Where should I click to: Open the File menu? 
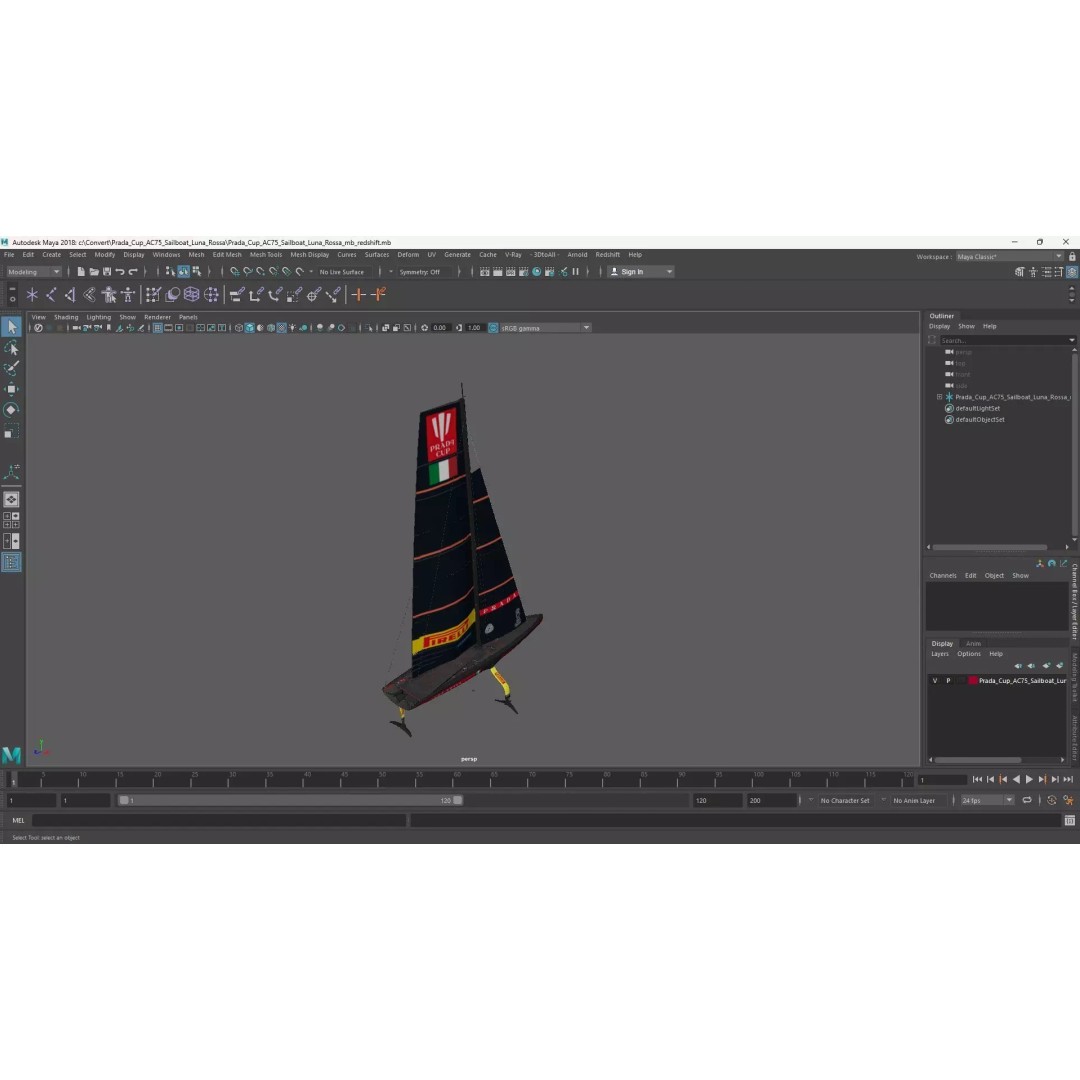[9, 254]
